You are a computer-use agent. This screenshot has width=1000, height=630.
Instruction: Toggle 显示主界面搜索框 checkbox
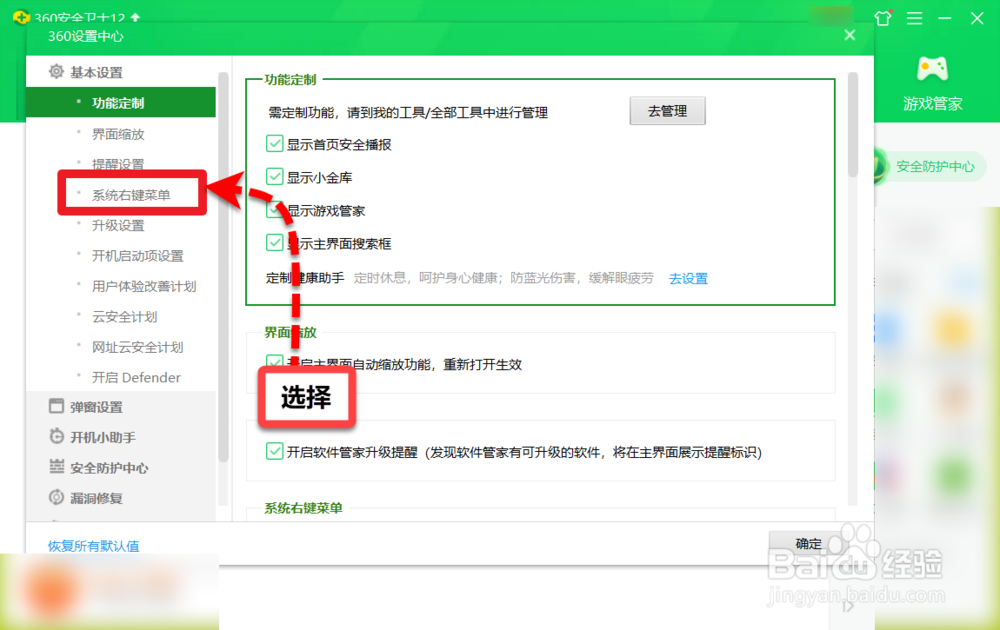(274, 243)
